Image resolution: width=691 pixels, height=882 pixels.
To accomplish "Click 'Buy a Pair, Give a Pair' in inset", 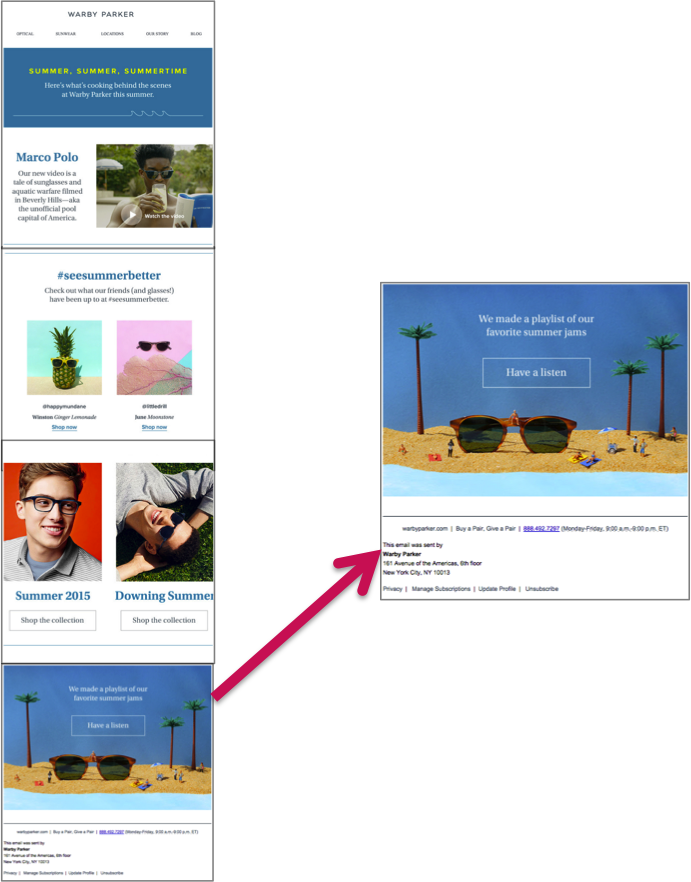I will tap(486, 528).
